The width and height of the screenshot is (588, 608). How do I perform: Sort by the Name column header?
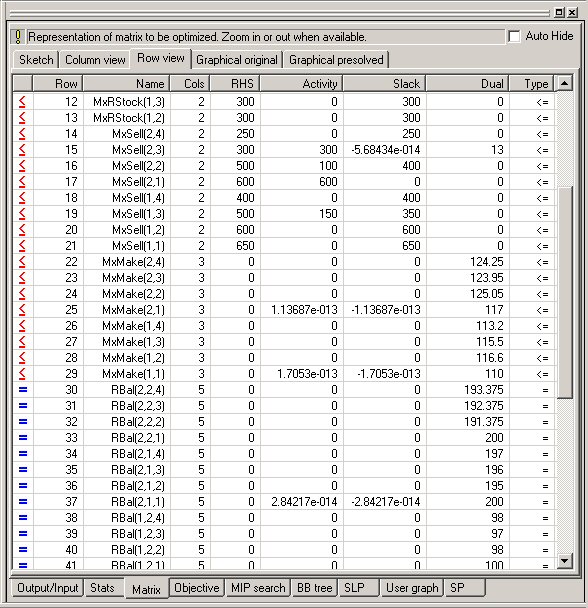click(x=127, y=83)
